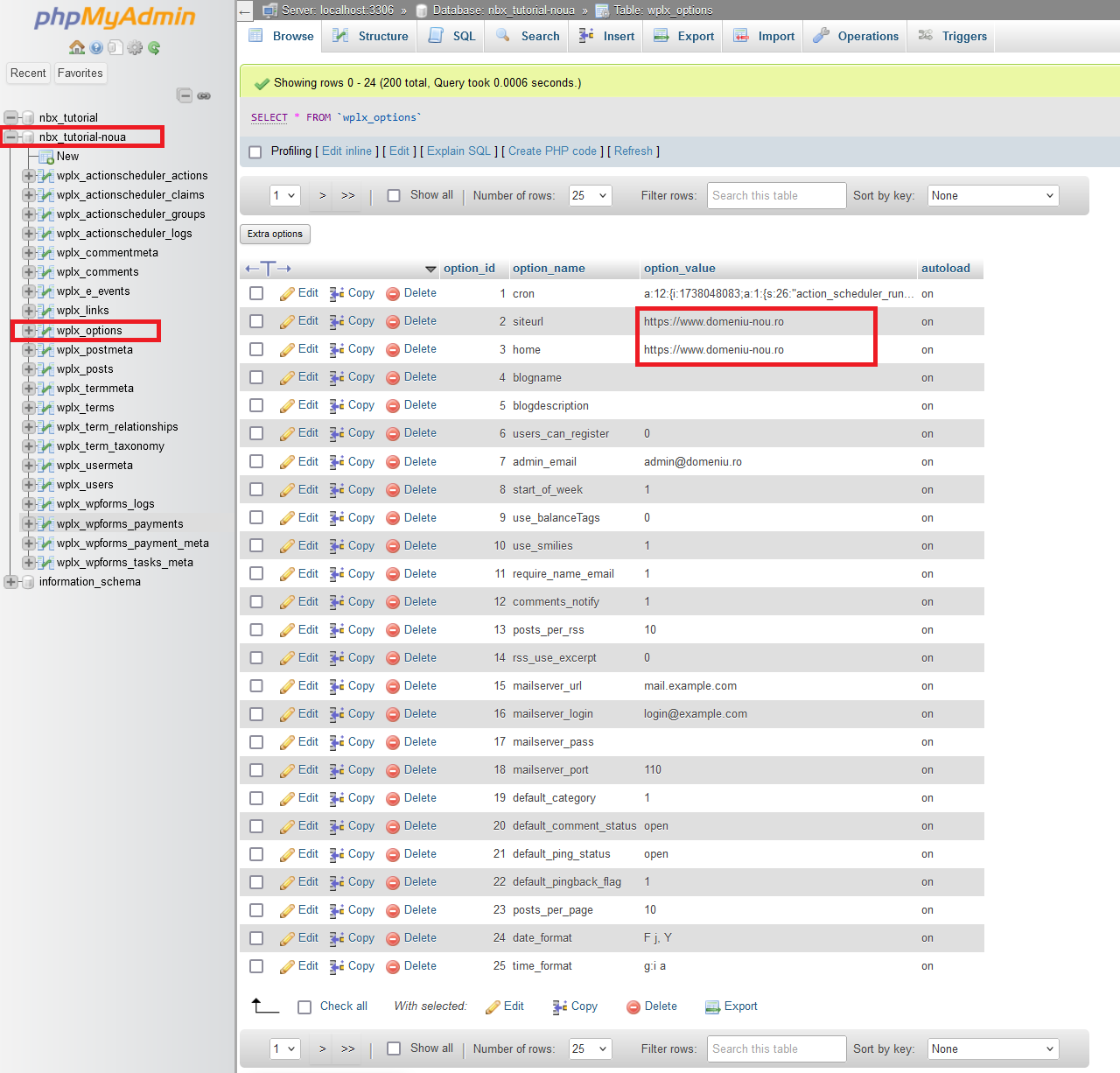Open the Search tab
1120x1073 pixels.
point(528,36)
